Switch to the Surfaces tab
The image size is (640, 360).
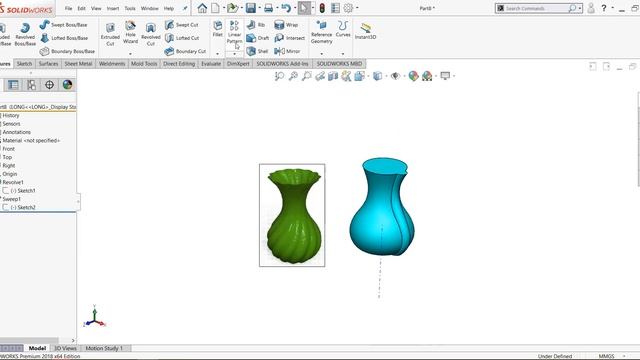pos(48,64)
